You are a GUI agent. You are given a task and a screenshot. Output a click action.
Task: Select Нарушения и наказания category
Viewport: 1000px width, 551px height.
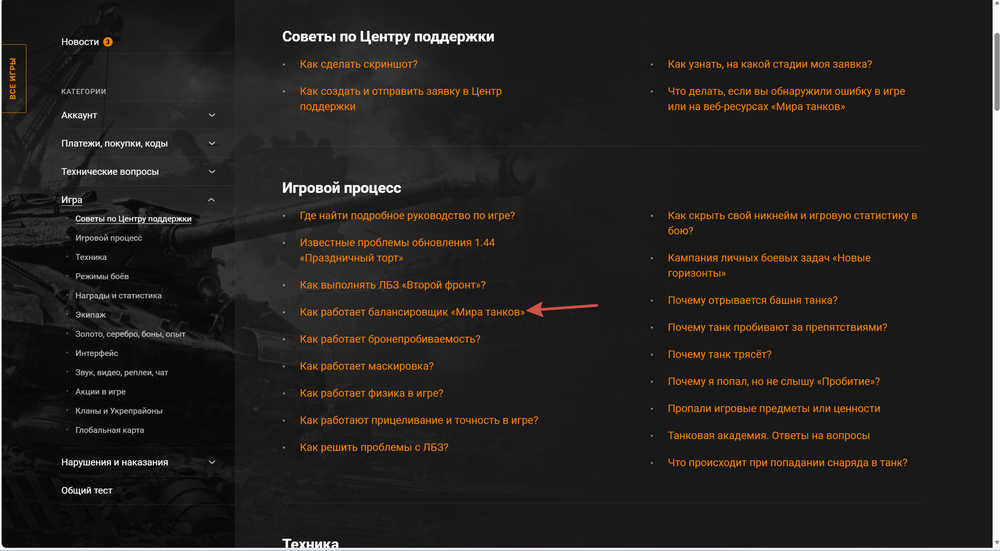click(115, 462)
